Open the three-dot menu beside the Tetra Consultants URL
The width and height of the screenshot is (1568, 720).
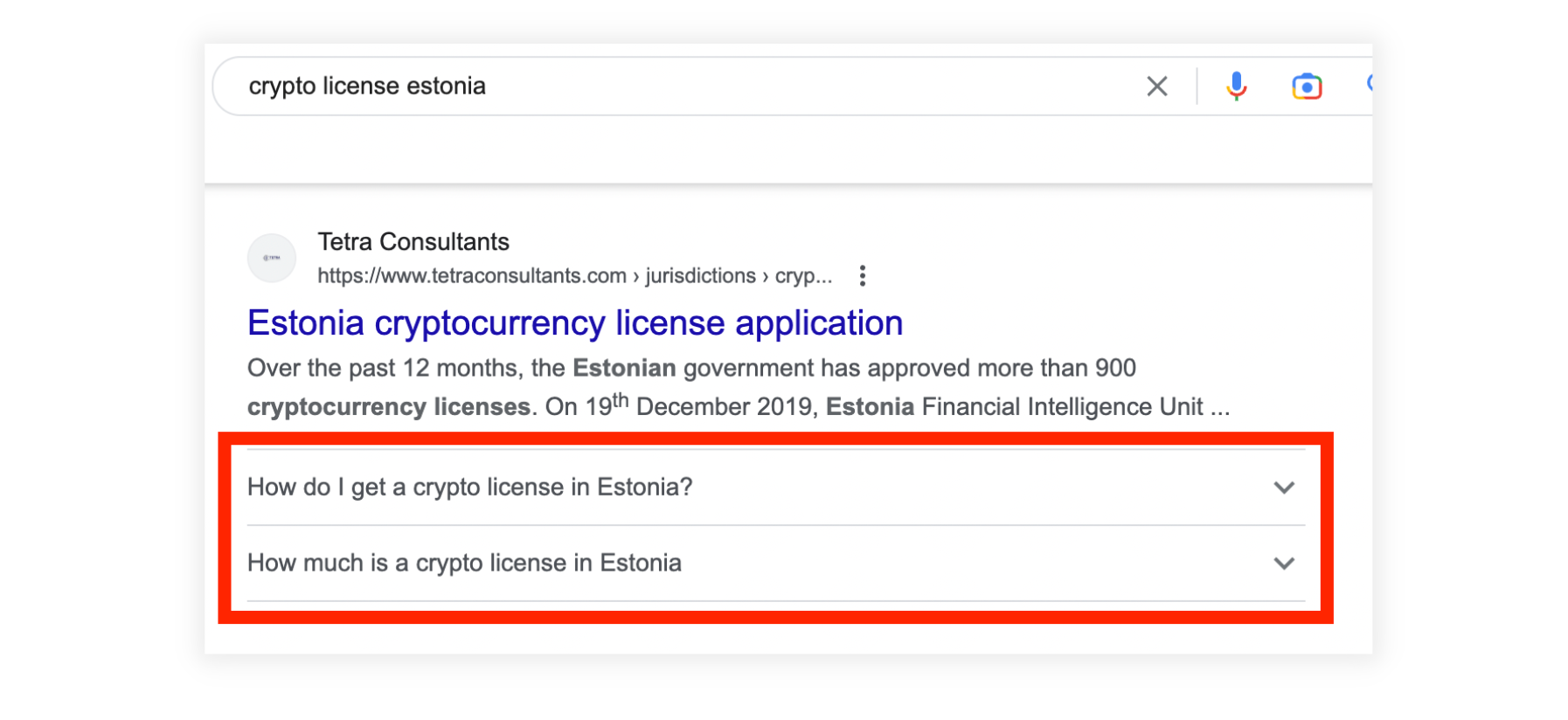pos(863,276)
